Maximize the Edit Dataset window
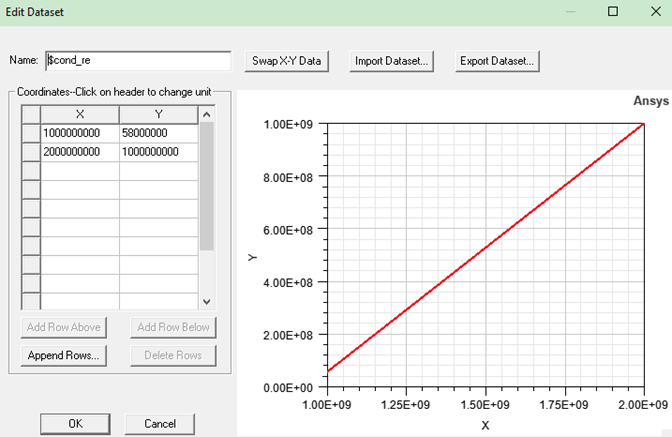The width and height of the screenshot is (672, 437). point(613,12)
